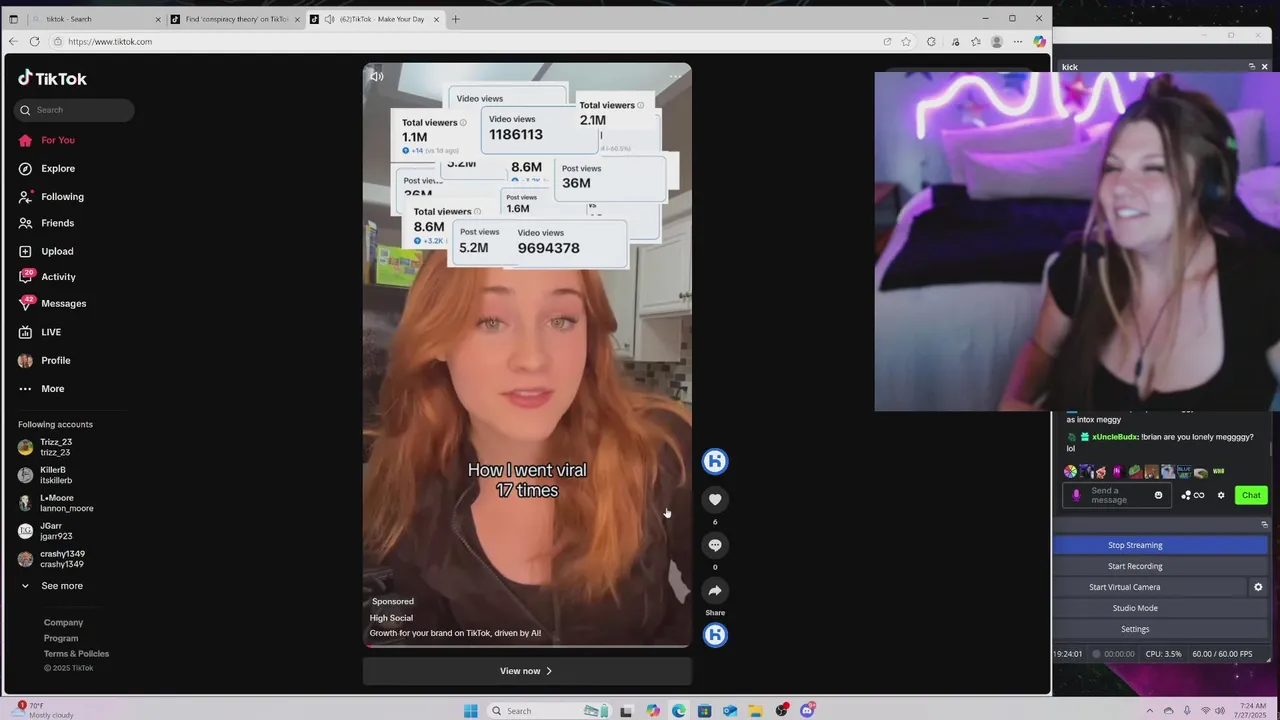Screen dimensions: 1280x720
Task: Open the Program footer link
Action: tap(60, 638)
